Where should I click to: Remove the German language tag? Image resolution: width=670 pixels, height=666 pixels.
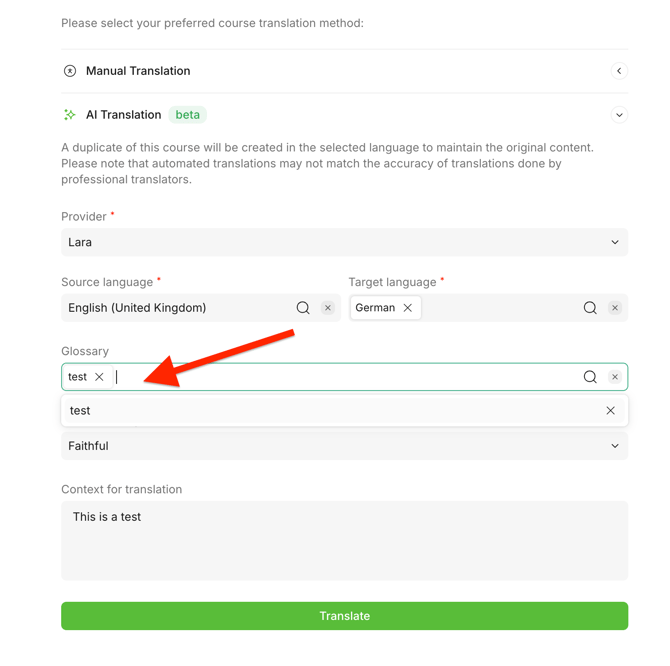click(x=408, y=308)
